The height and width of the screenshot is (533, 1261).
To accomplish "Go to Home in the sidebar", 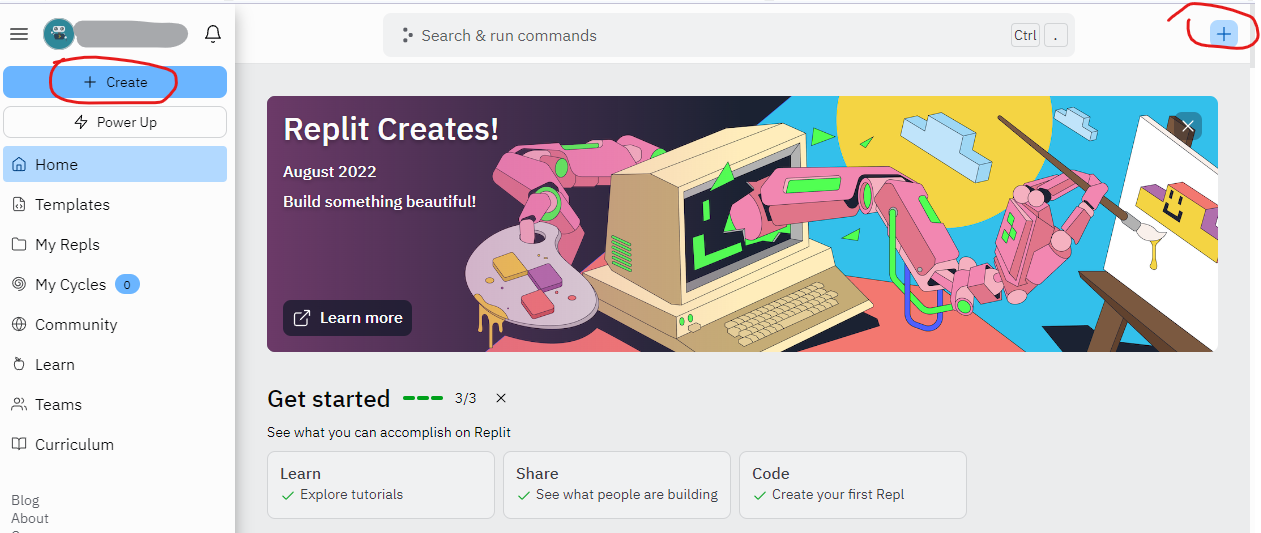I will coord(115,164).
